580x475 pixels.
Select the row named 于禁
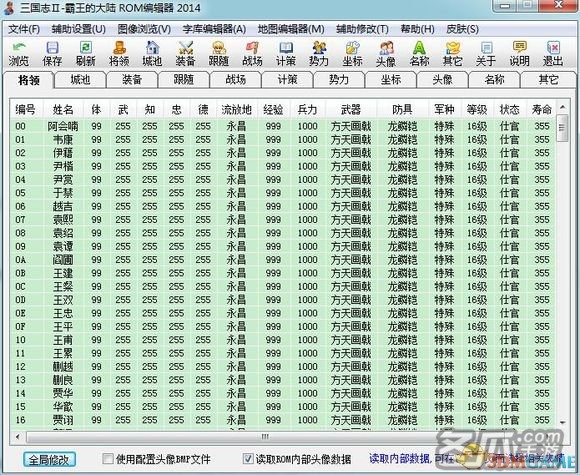point(282,193)
